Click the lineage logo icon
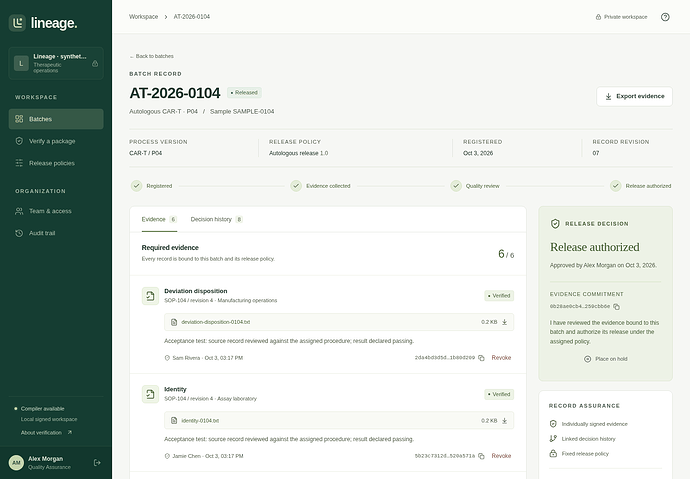Image resolution: width=690 pixels, height=479 pixels. click(17, 23)
